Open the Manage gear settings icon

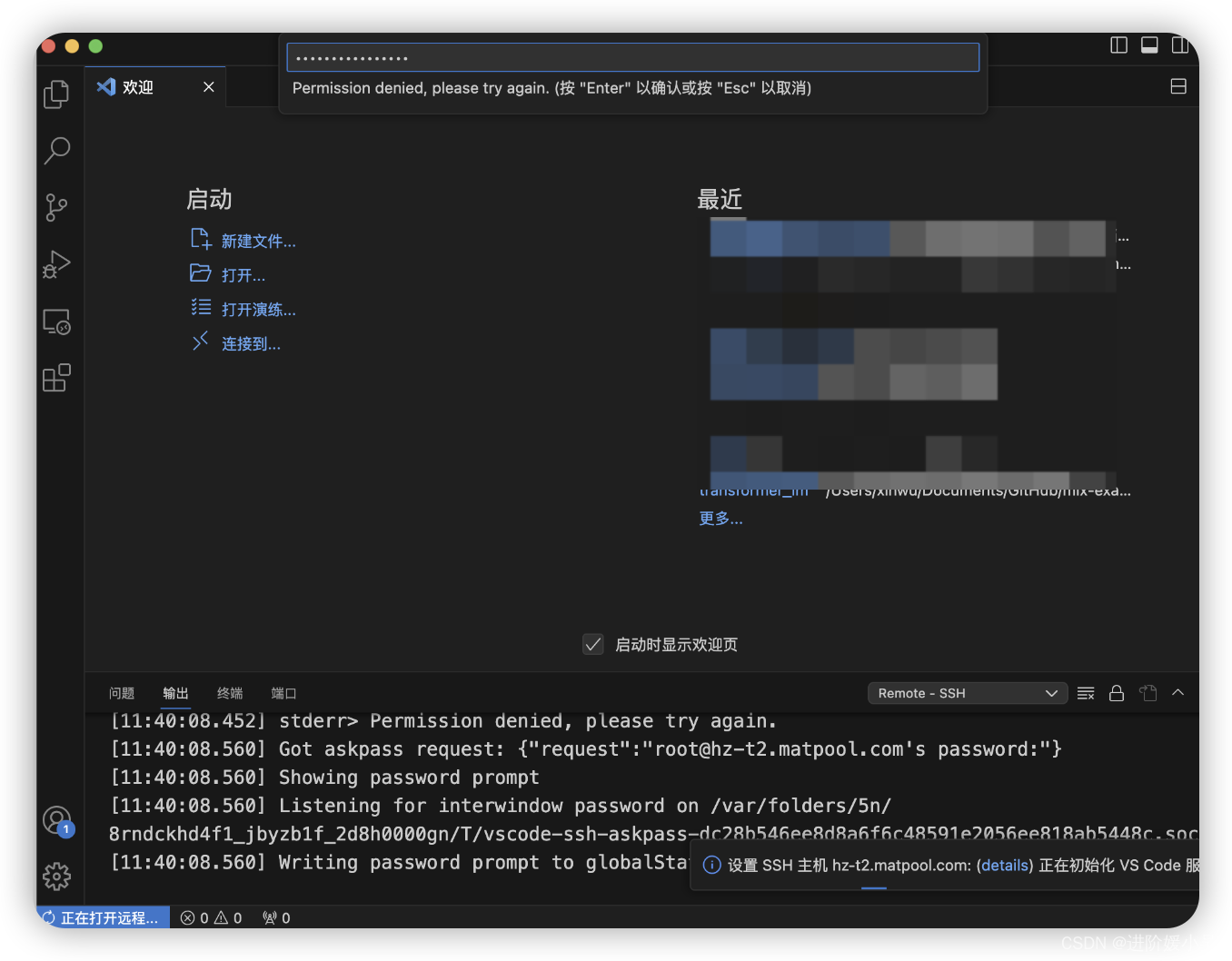pyautogui.click(x=56, y=877)
